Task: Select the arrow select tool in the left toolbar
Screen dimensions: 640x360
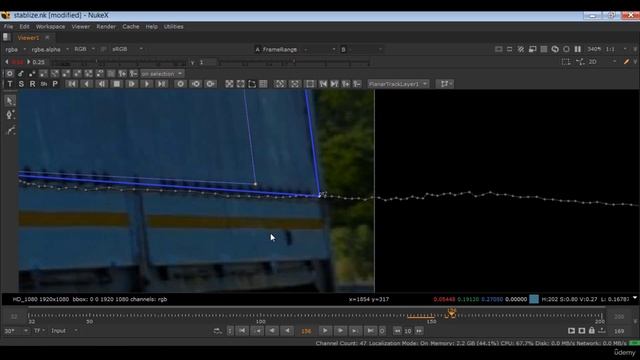Action: (x=10, y=100)
